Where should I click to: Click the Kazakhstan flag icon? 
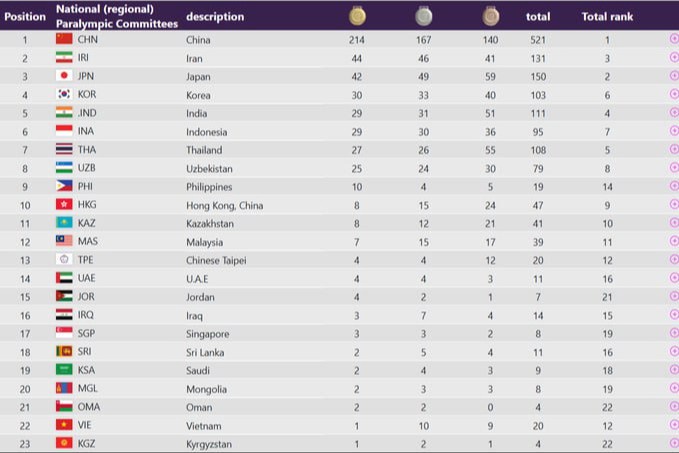click(x=64, y=223)
